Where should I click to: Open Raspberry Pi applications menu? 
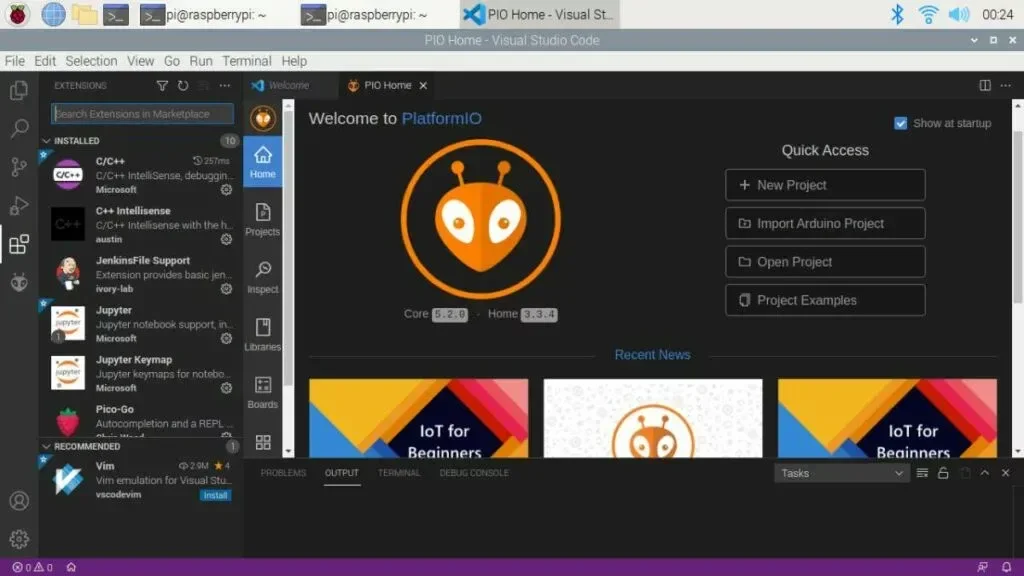[x=18, y=14]
